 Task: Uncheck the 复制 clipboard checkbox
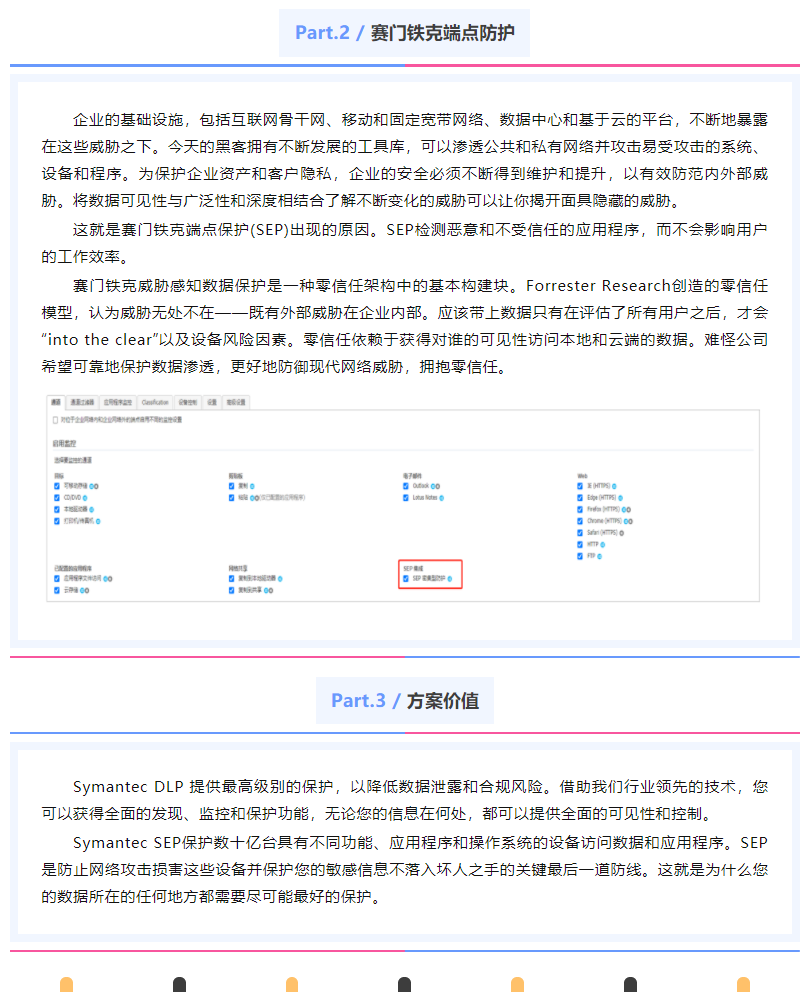(232, 486)
